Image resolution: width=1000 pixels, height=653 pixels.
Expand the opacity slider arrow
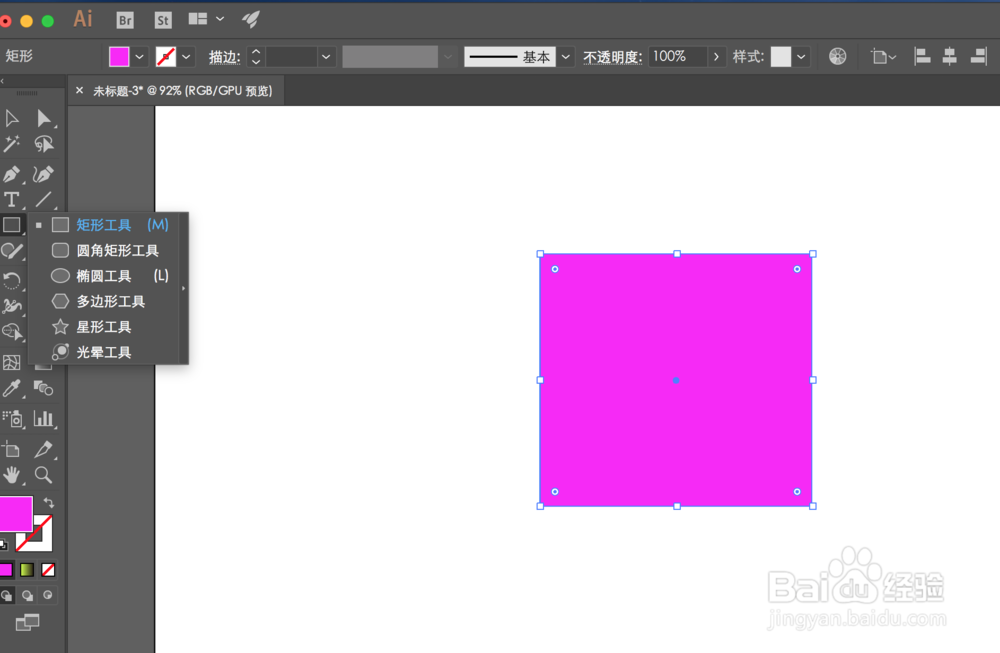(716, 57)
